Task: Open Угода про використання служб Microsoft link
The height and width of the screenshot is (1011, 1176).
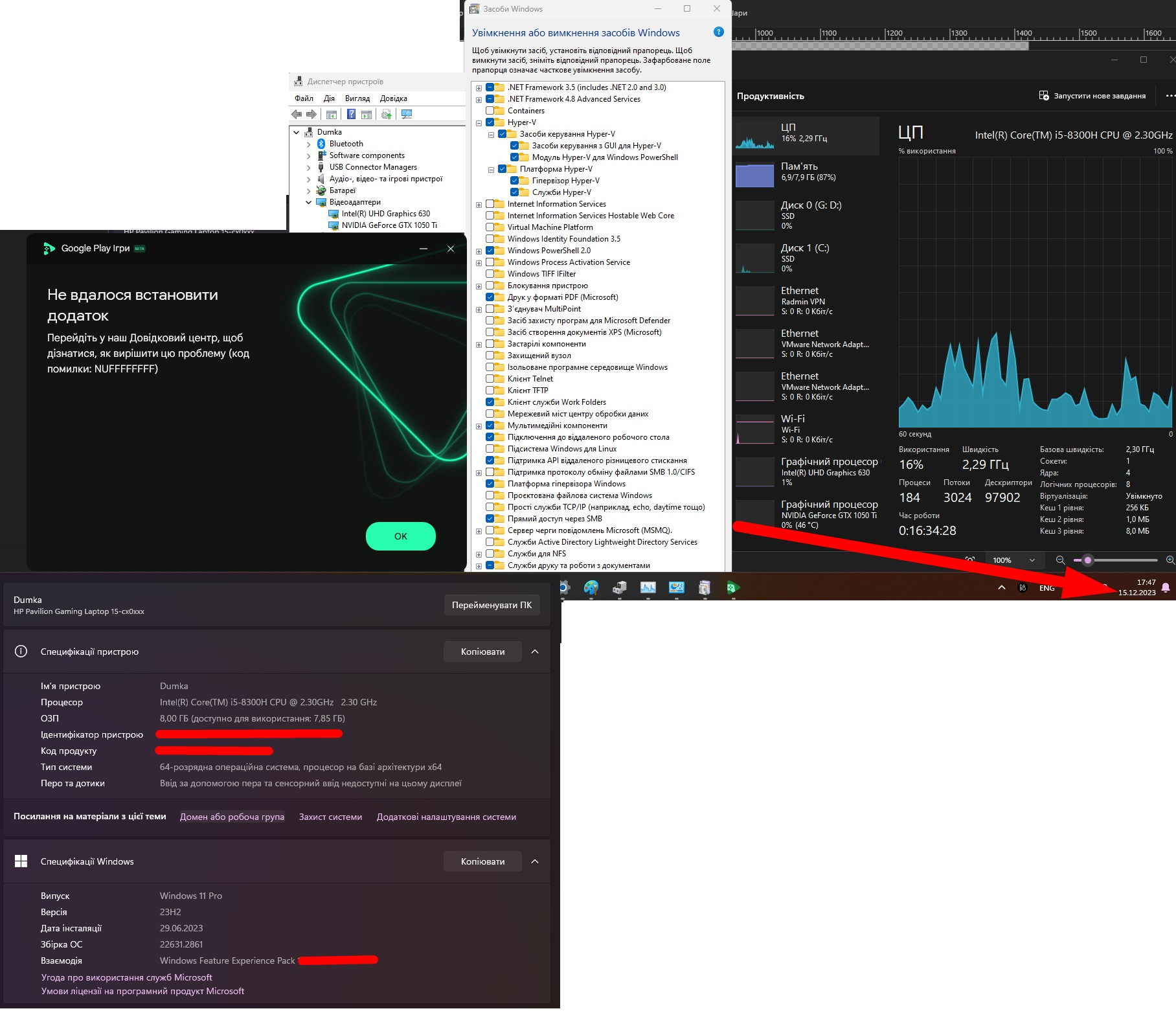Action: (x=127, y=977)
